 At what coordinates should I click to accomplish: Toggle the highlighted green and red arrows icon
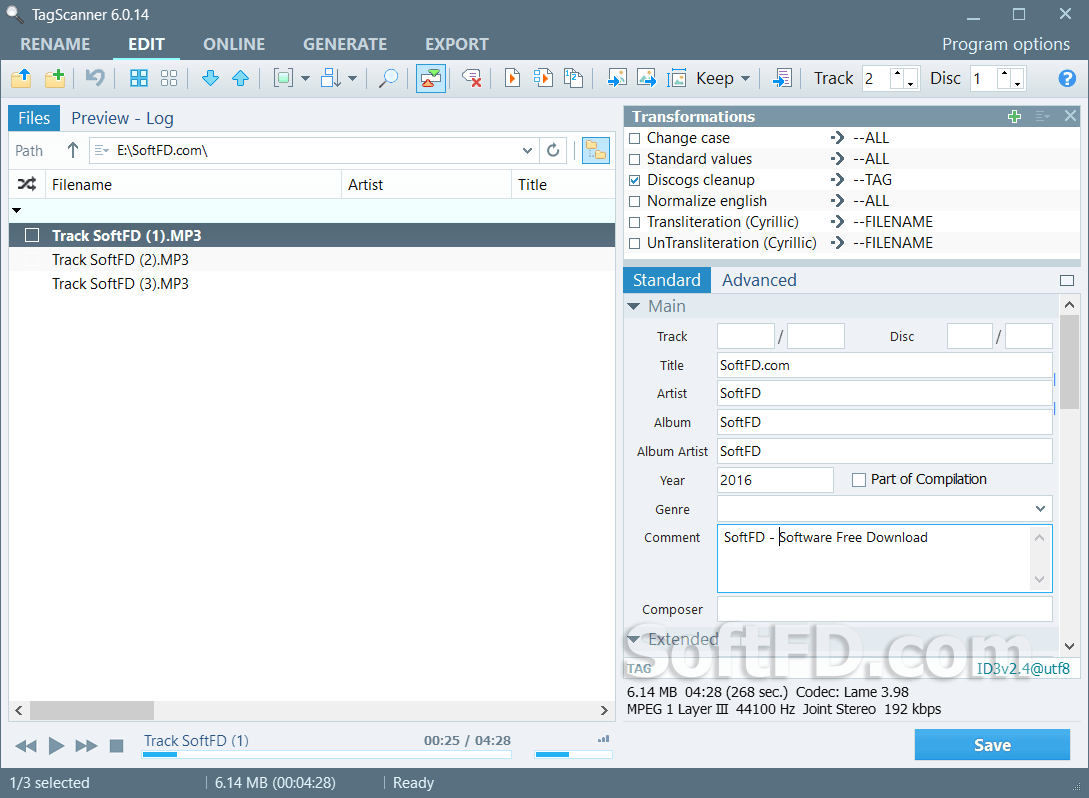[x=431, y=78]
